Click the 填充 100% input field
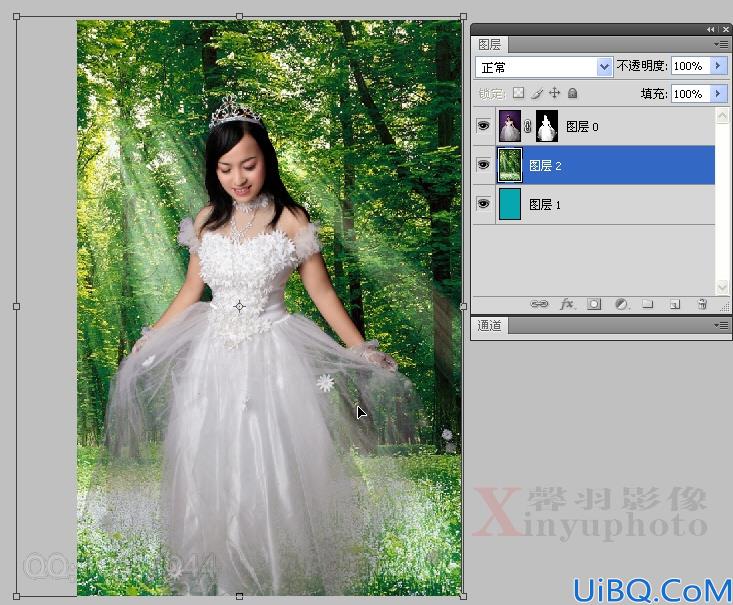The width and height of the screenshot is (733, 605). click(691, 94)
